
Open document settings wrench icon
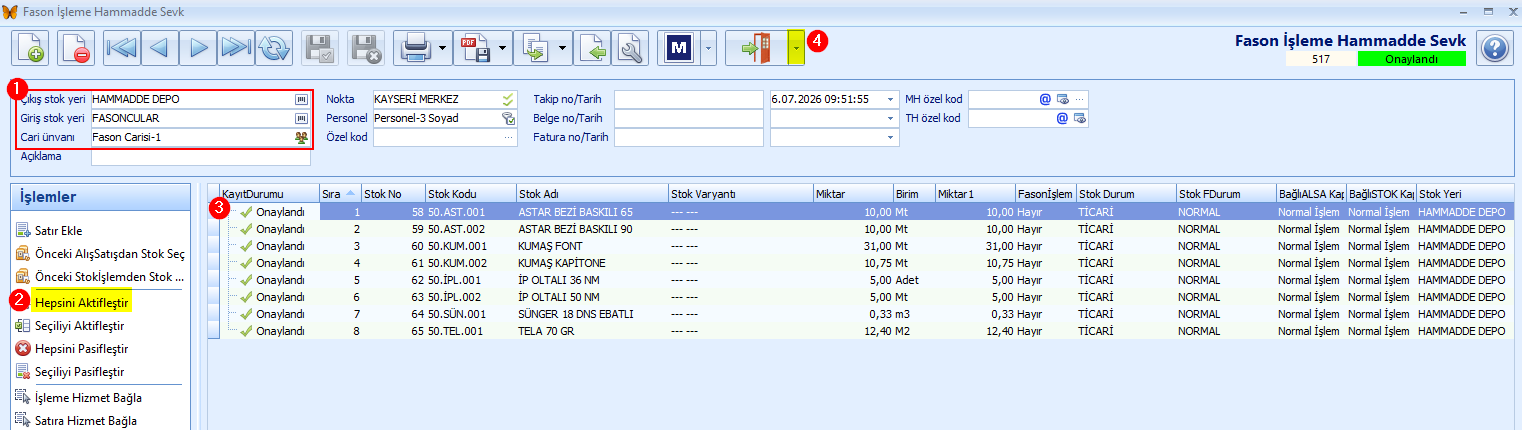point(630,47)
